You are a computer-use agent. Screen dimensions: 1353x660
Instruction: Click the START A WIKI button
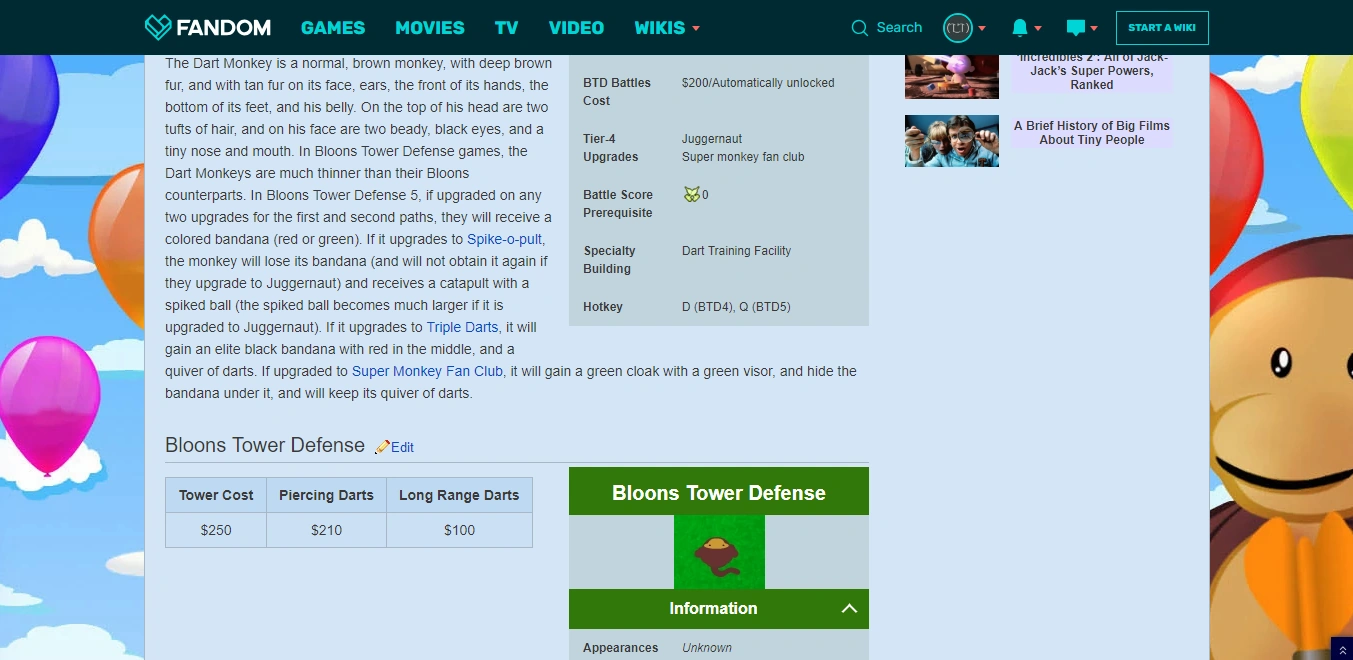(1162, 28)
